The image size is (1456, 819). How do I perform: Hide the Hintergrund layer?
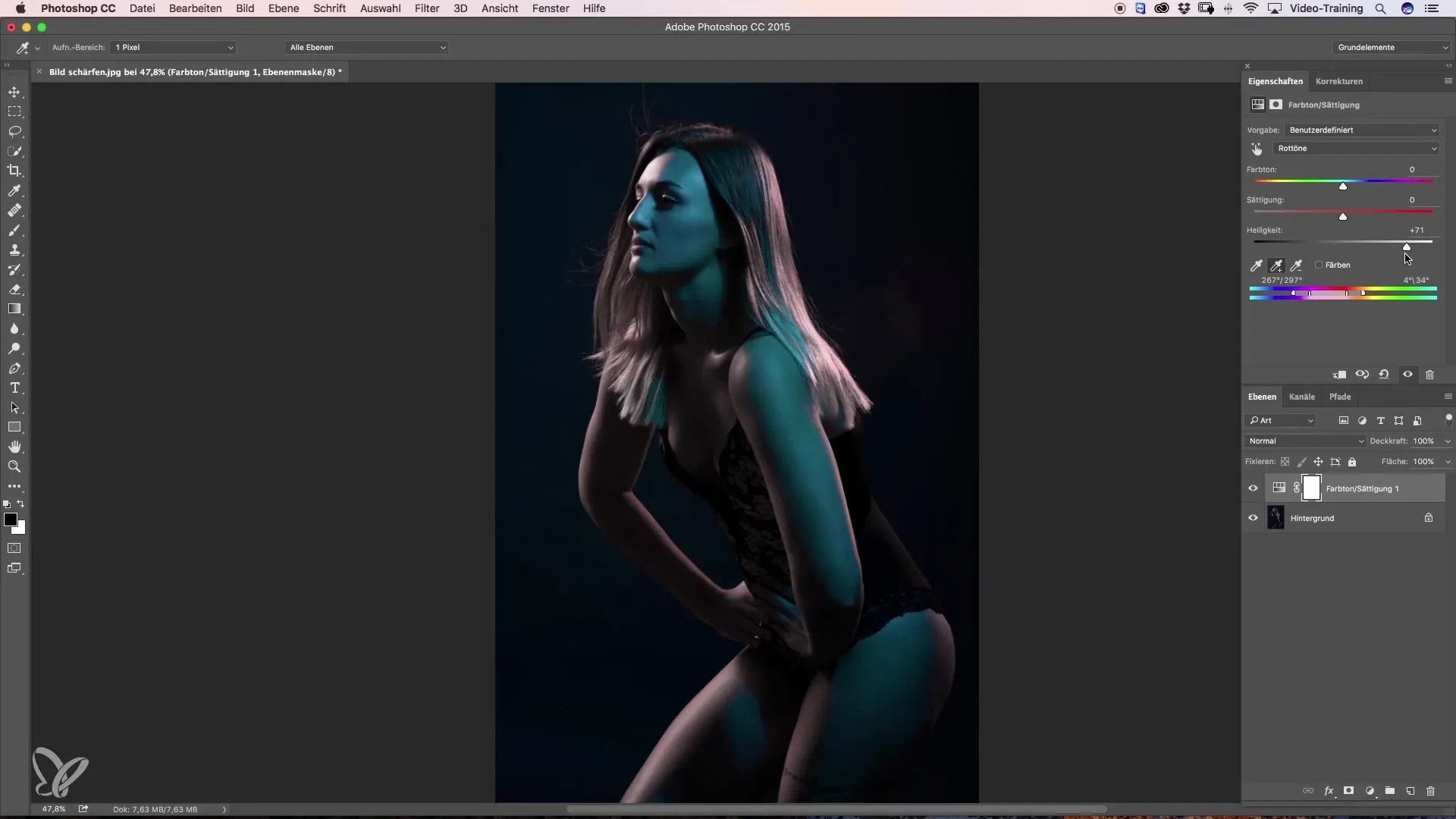1253,518
